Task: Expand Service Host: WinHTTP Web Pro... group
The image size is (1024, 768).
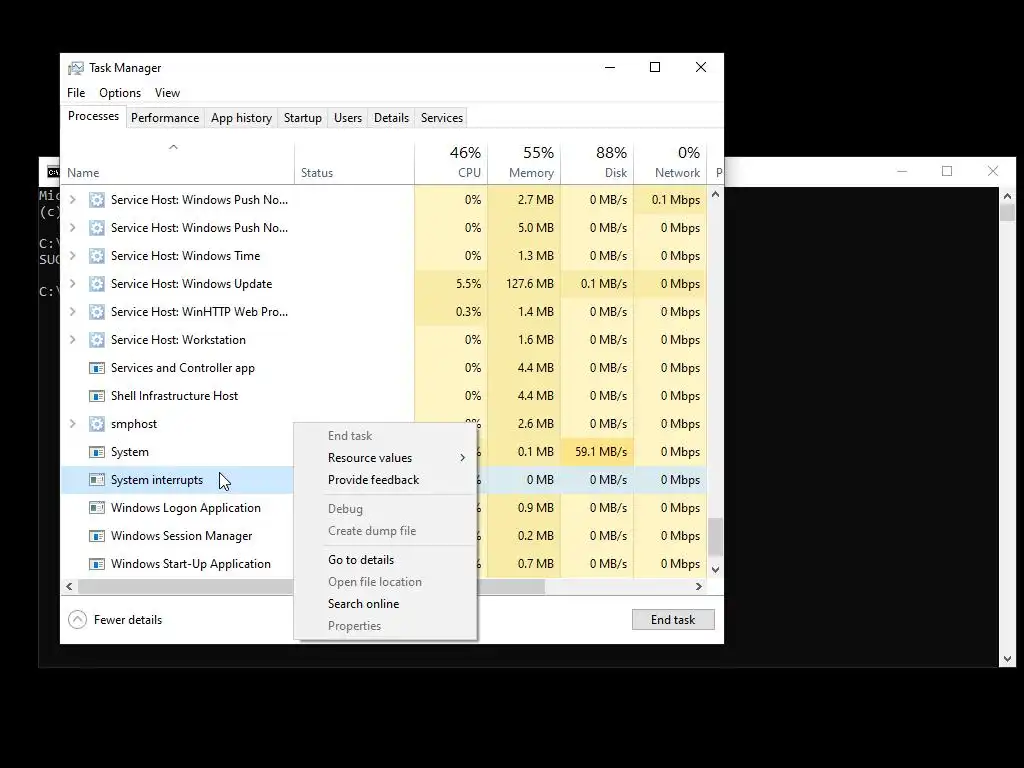Action: click(72, 312)
